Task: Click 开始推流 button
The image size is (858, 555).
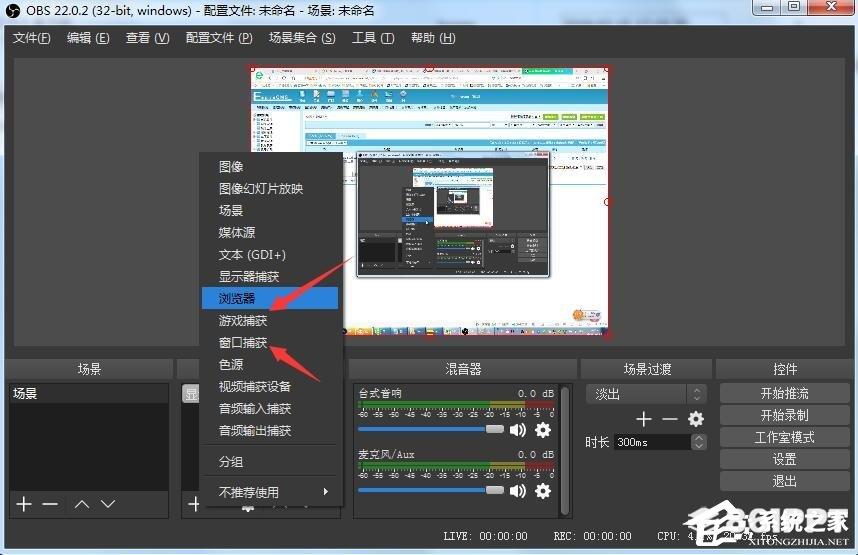Action: click(x=784, y=394)
